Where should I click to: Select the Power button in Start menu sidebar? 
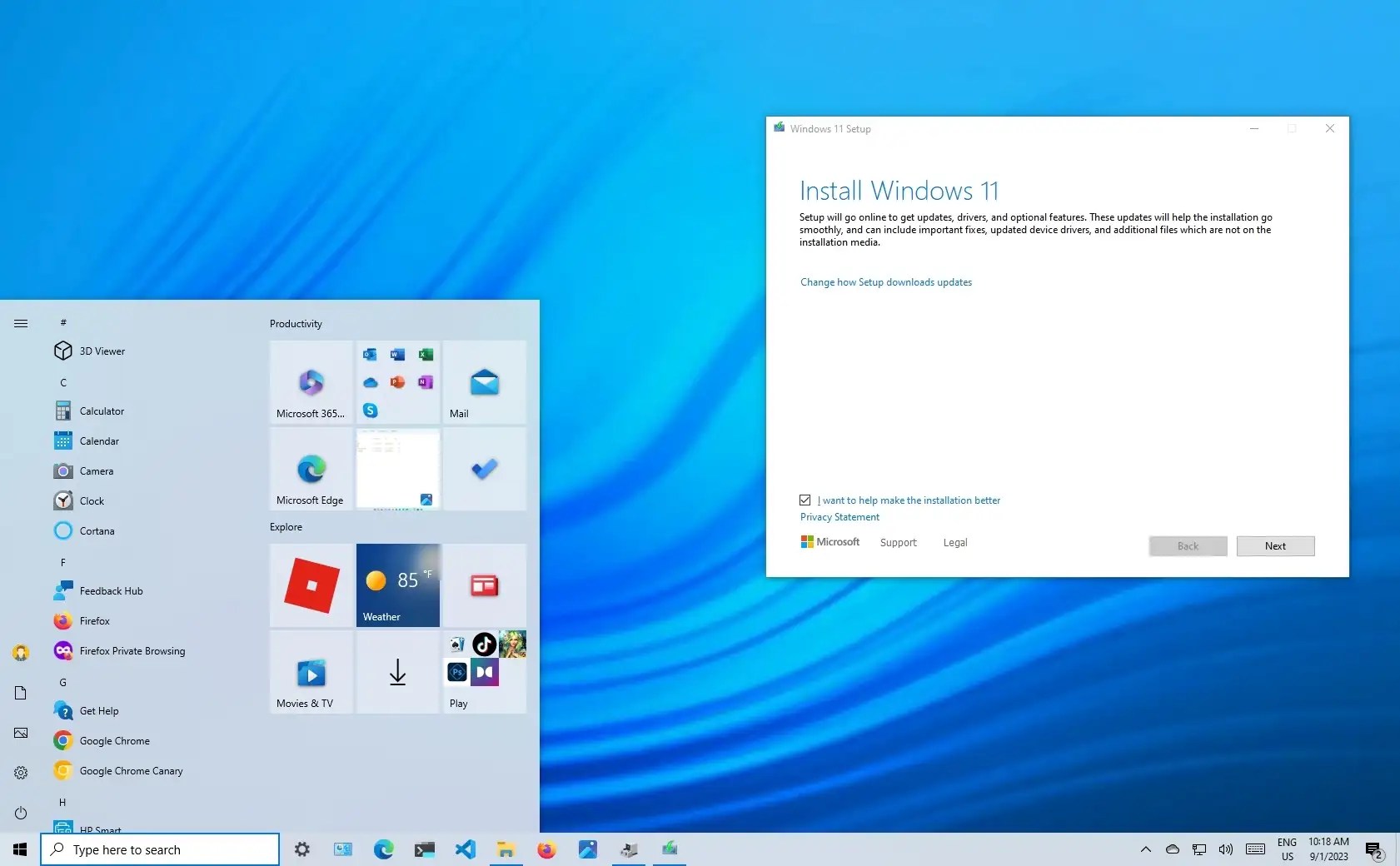(21, 814)
